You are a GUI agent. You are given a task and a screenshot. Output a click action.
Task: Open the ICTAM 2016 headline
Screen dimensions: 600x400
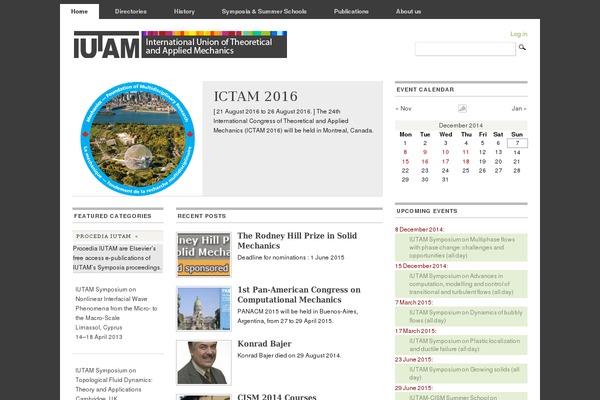256,96
